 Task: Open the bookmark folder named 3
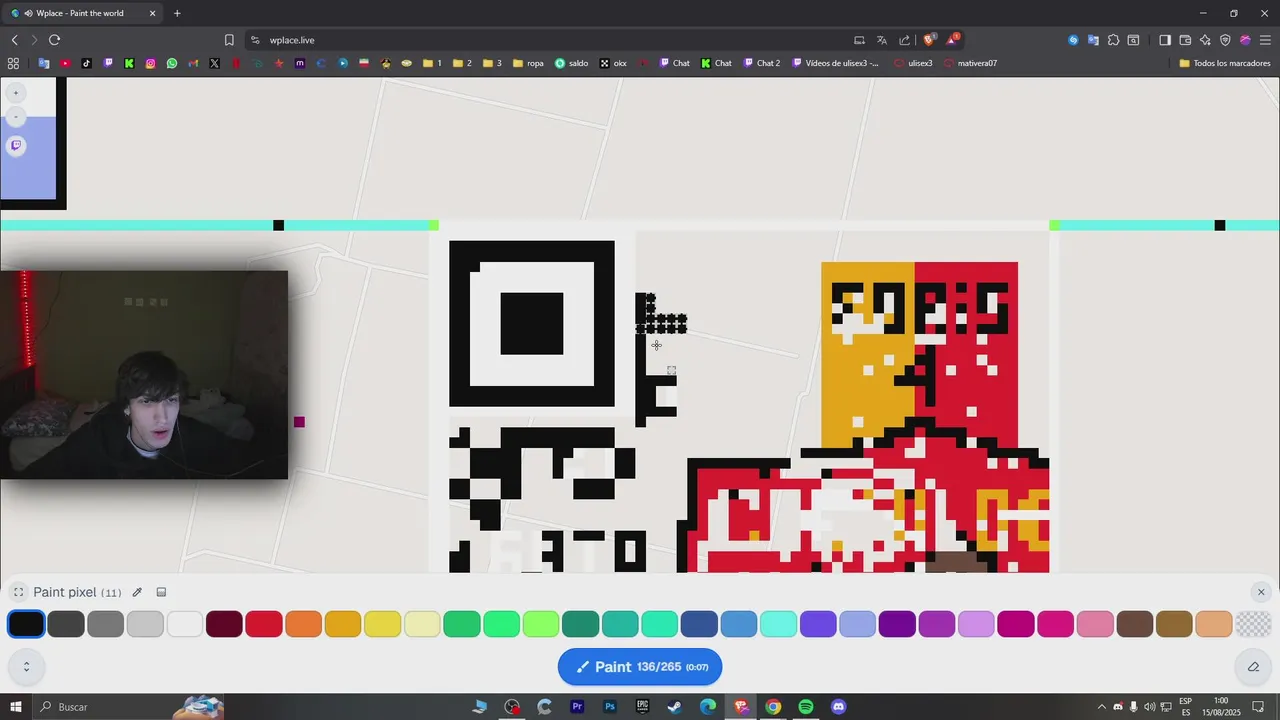(492, 63)
